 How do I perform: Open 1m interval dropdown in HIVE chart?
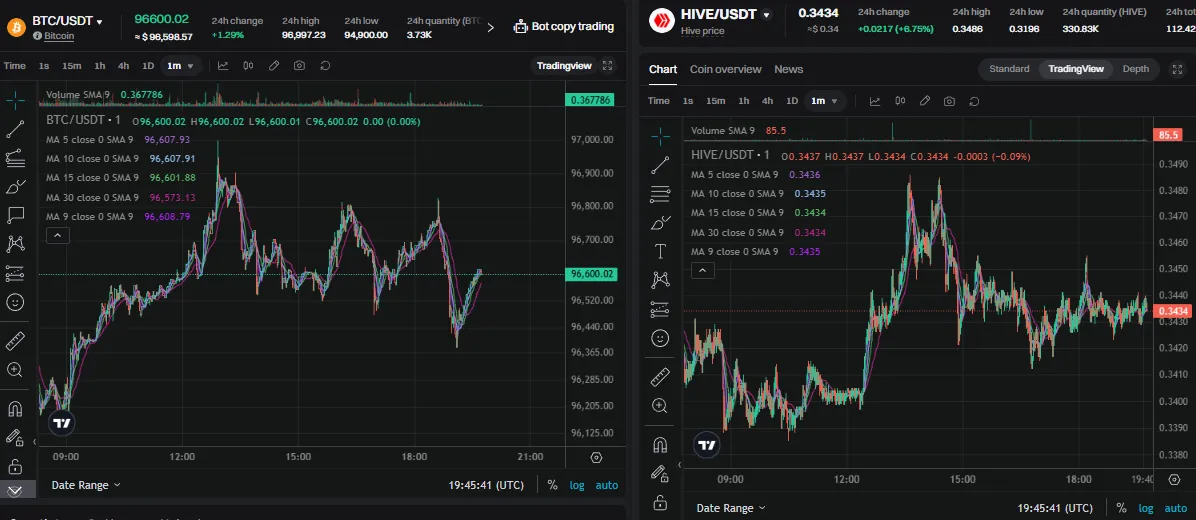click(x=825, y=101)
